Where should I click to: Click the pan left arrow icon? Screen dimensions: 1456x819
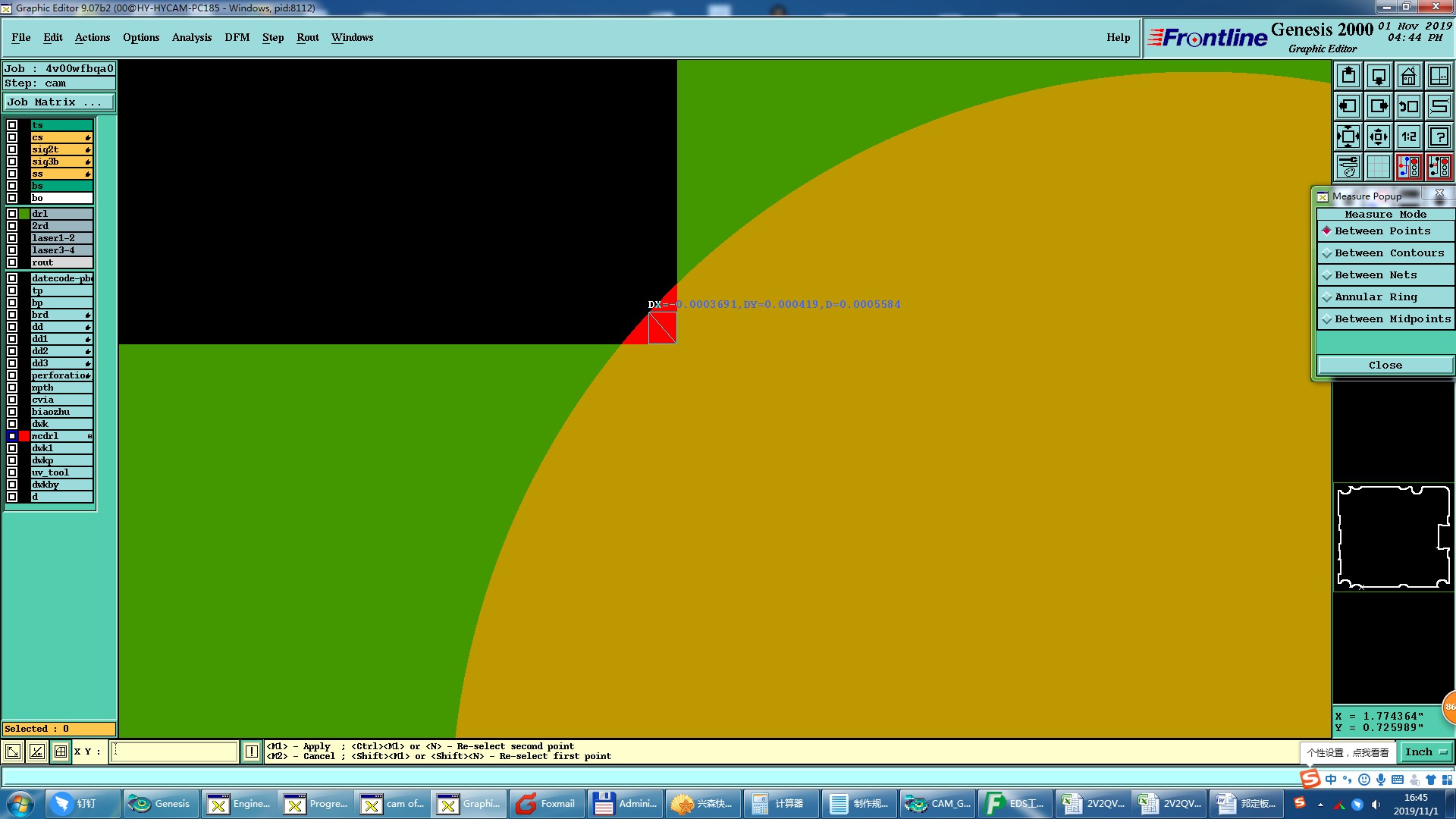click(x=1348, y=106)
